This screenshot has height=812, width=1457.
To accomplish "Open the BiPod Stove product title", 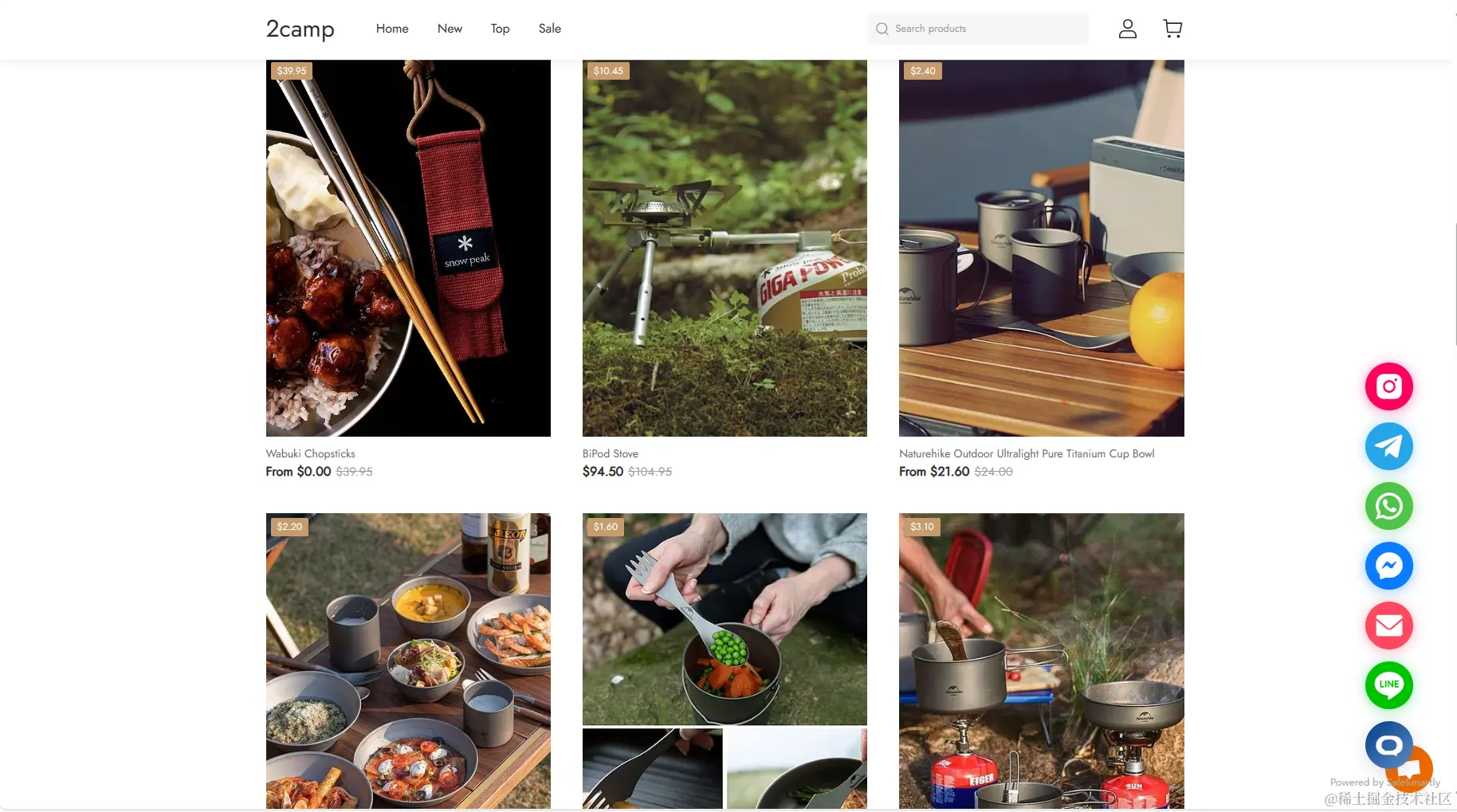I will click(x=610, y=453).
